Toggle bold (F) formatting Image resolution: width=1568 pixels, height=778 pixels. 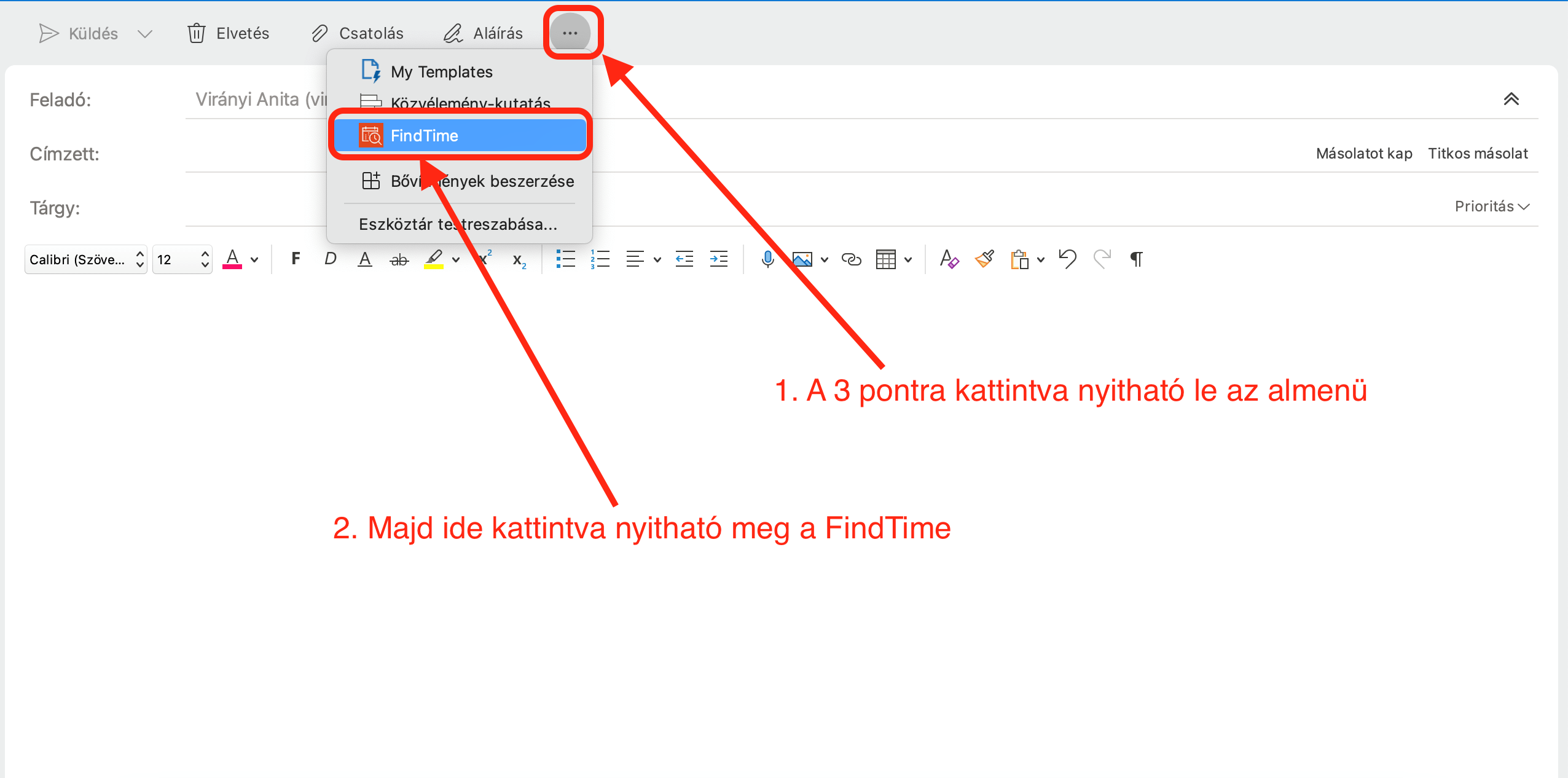point(296,259)
